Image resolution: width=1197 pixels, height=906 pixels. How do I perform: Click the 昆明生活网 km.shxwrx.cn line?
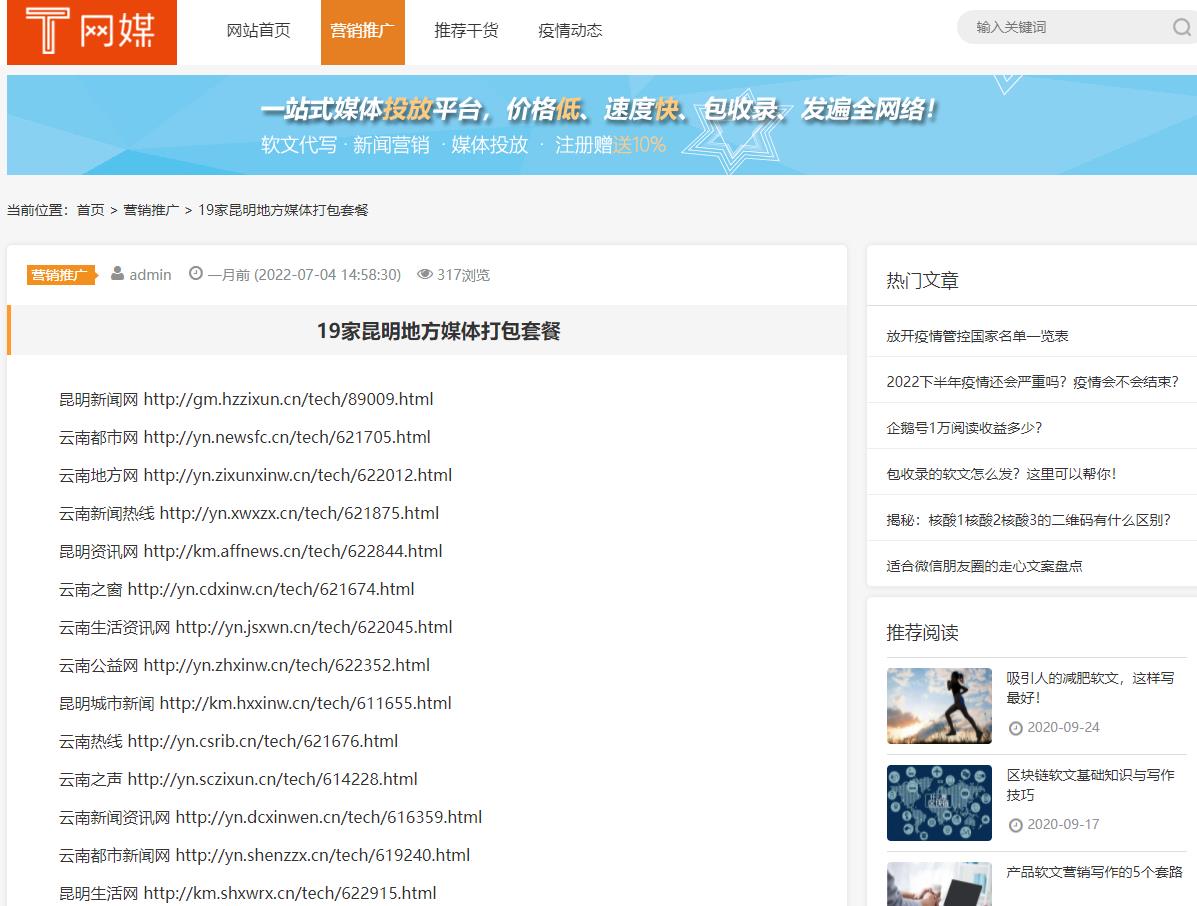[247, 894]
